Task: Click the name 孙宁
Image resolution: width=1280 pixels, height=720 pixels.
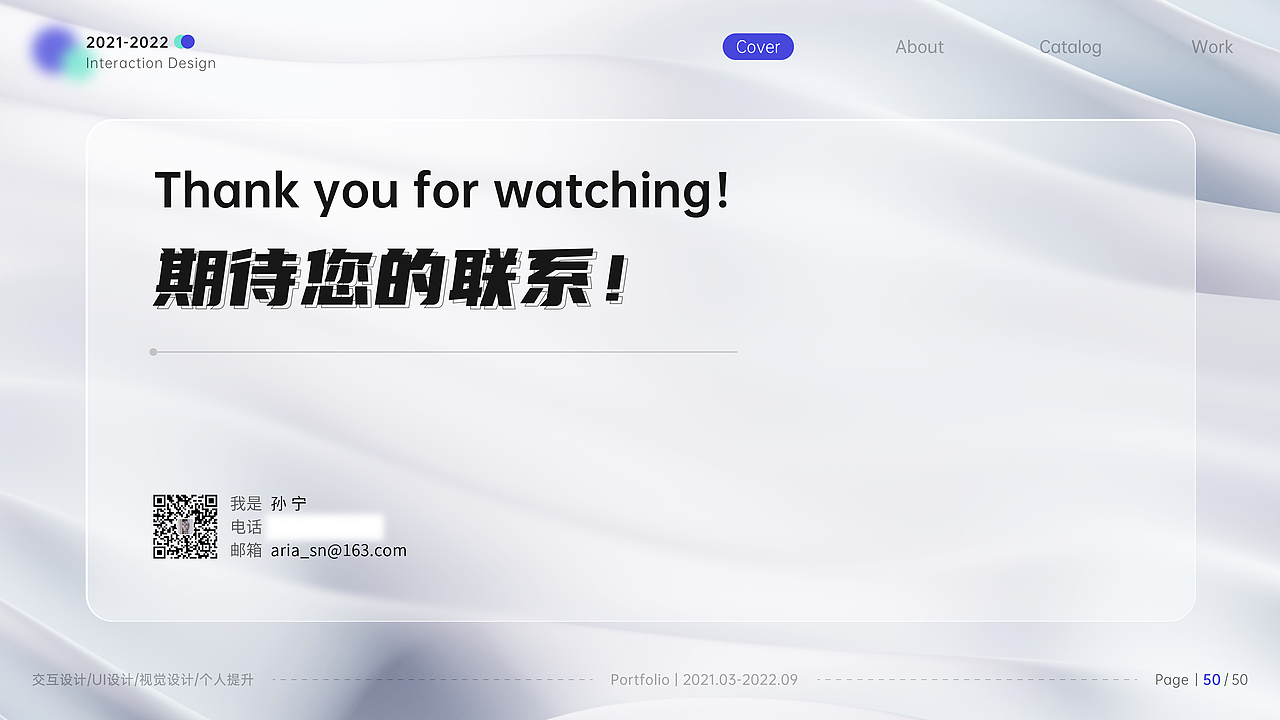Action: pos(288,504)
